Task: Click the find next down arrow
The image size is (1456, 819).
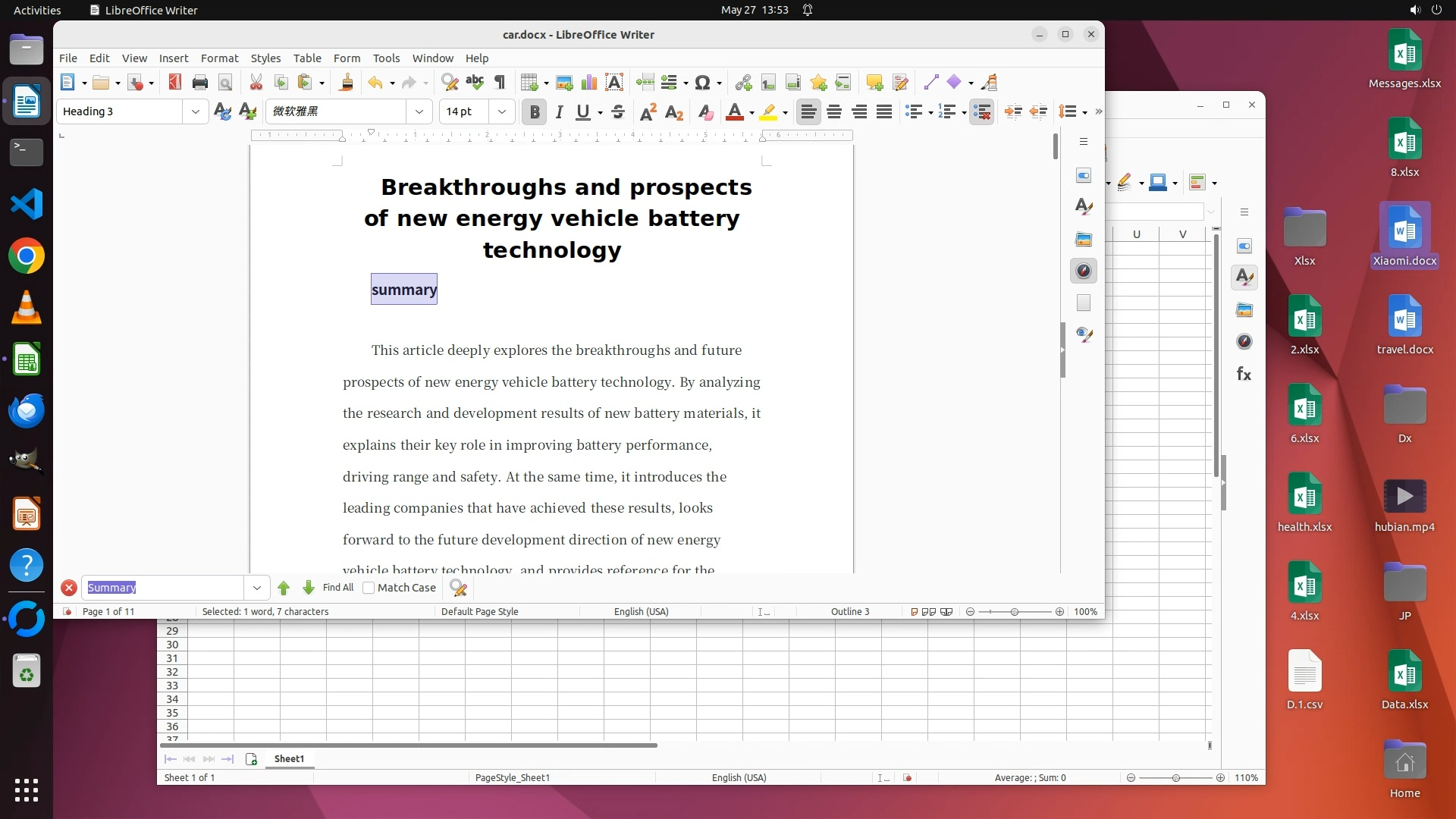Action: 309,588
